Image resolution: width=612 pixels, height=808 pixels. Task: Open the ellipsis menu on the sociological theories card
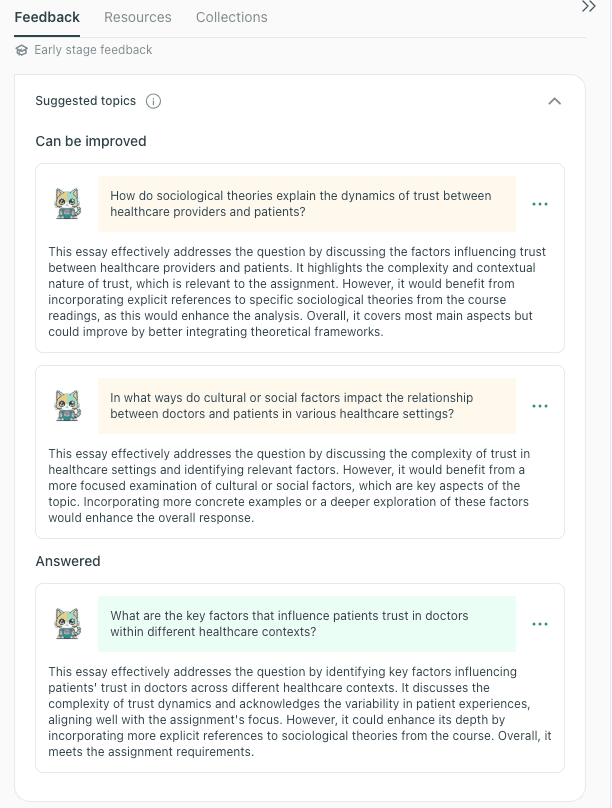[x=541, y=204]
